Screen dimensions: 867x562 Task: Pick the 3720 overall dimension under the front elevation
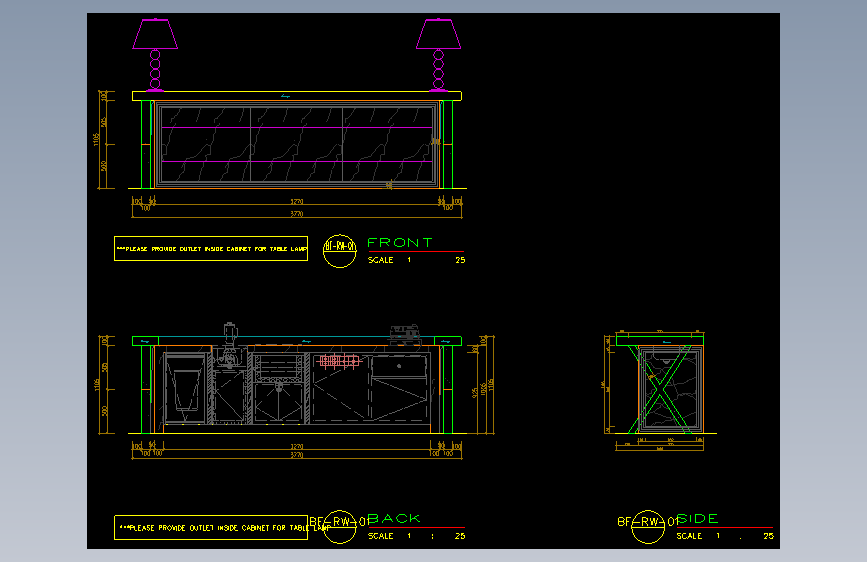coord(297,214)
